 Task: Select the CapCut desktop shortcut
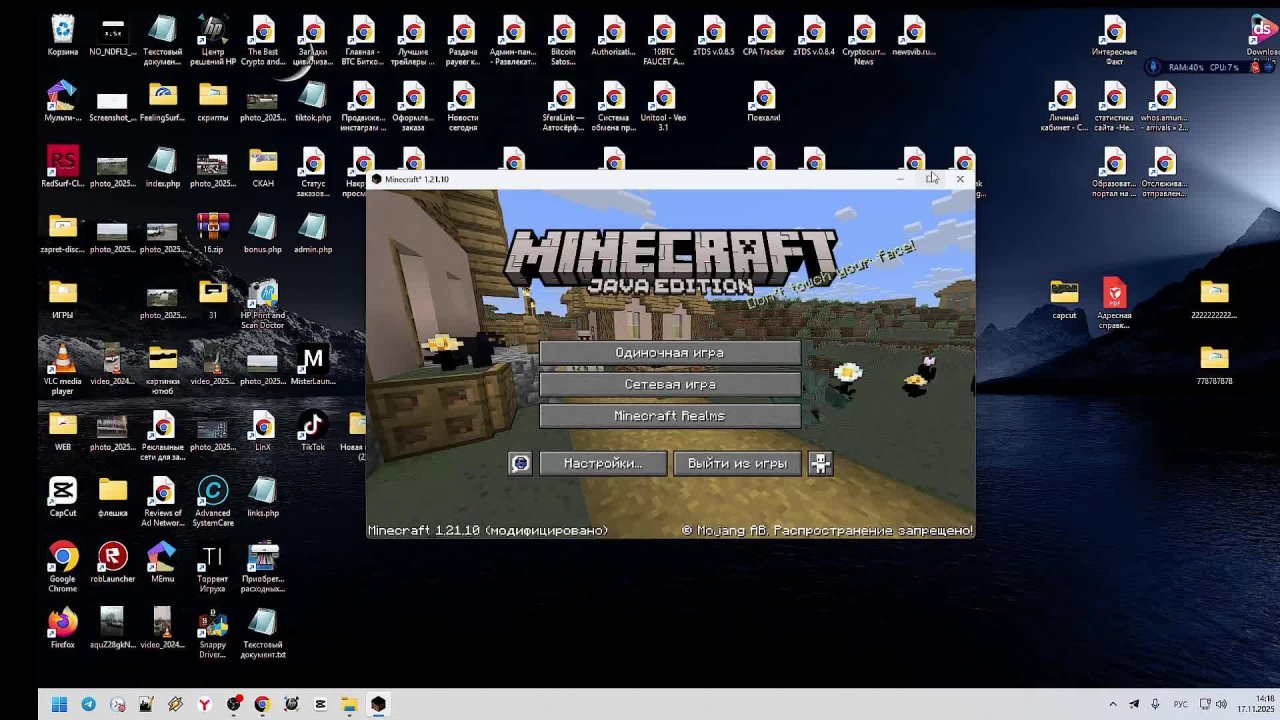[63, 493]
